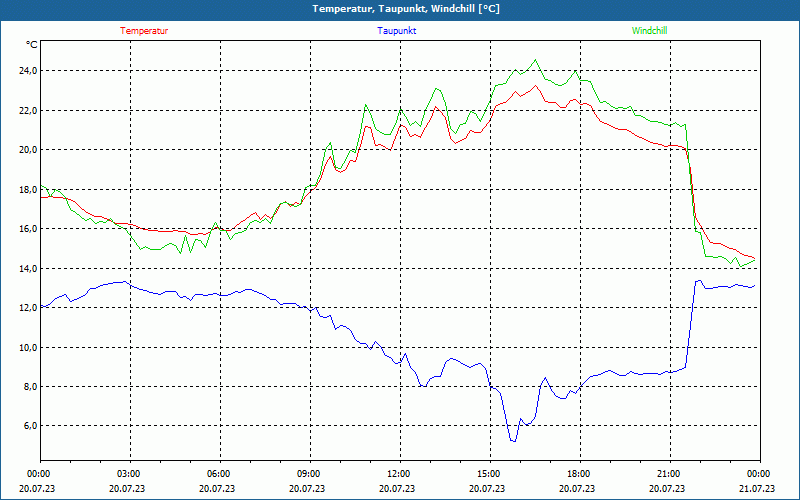Click the '16,0' y-axis value
The image size is (800, 500).
(28, 229)
